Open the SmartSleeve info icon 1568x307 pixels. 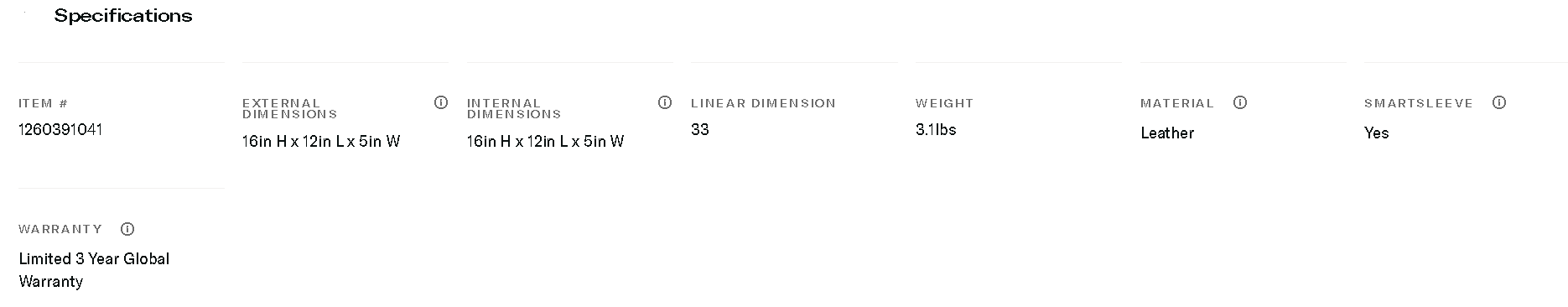(1499, 102)
